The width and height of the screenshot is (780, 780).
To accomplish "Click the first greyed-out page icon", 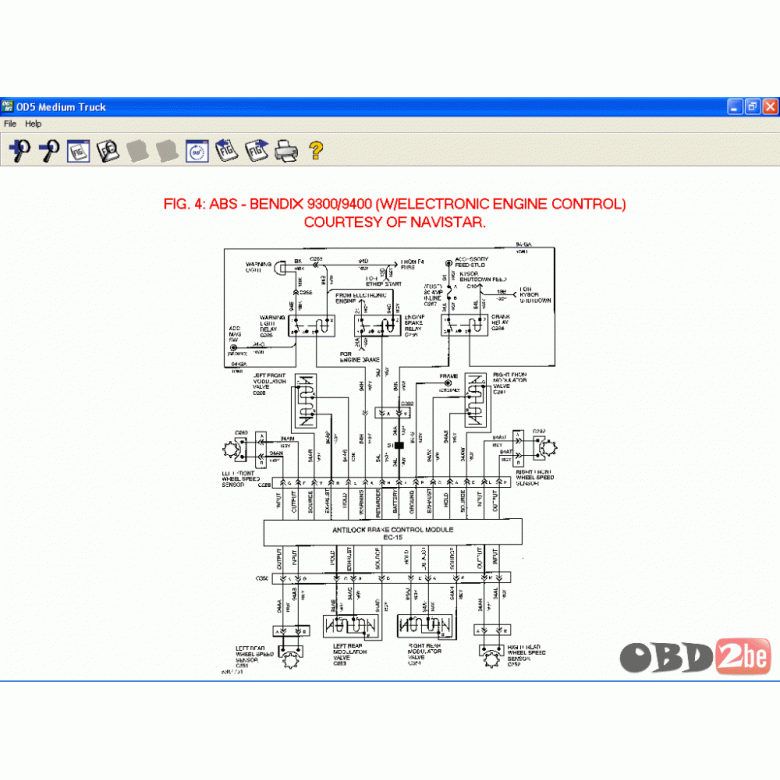I will 138,151.
